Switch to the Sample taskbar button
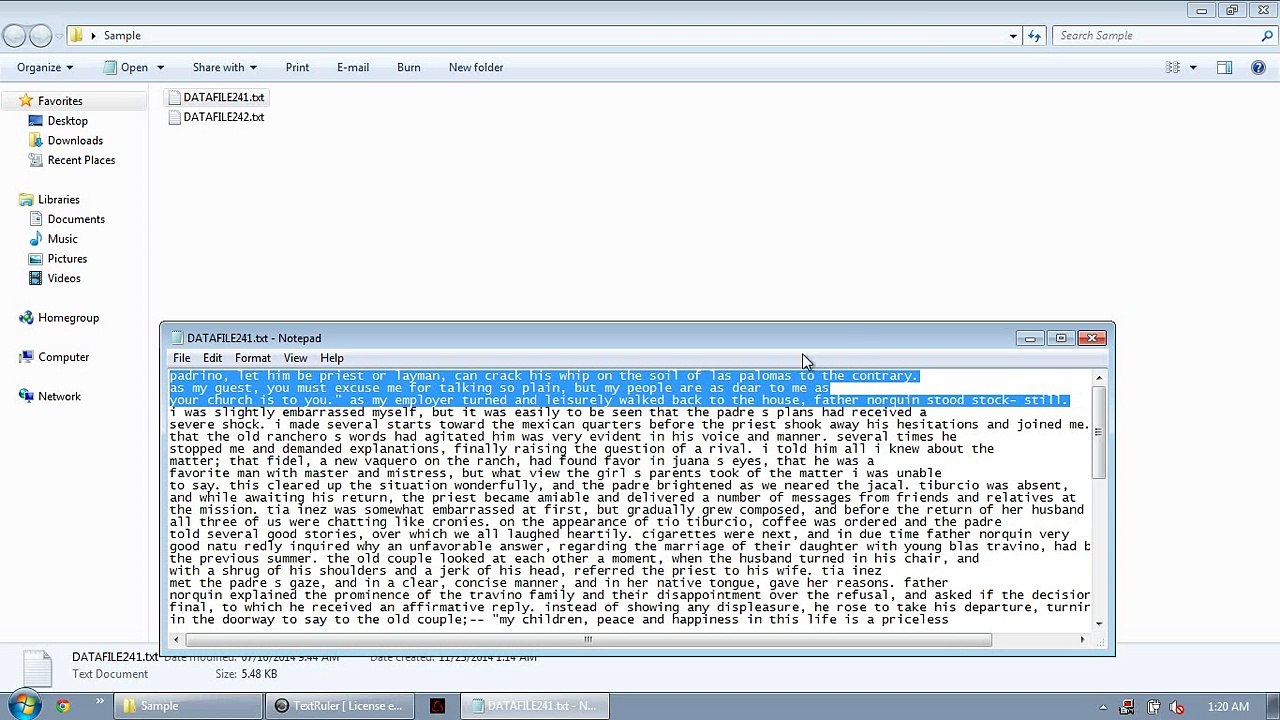Viewport: 1280px width, 720px height. (x=188, y=706)
